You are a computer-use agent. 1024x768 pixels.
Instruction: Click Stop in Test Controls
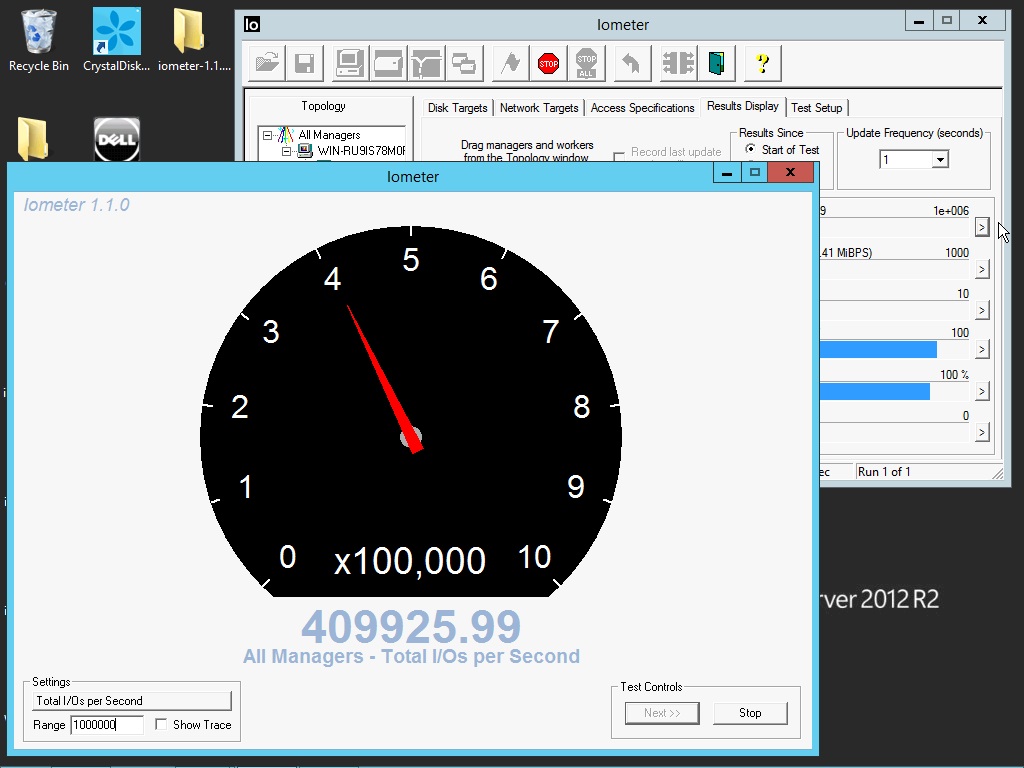tap(750, 713)
